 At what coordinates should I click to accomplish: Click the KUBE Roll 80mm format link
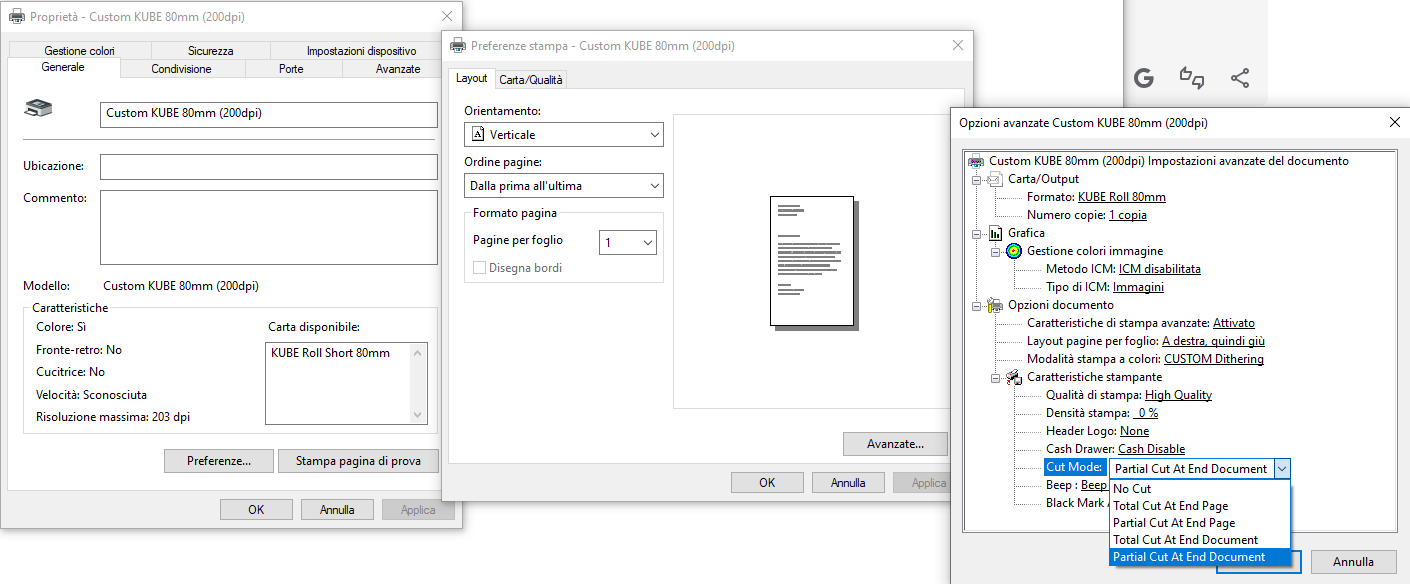pos(1122,197)
